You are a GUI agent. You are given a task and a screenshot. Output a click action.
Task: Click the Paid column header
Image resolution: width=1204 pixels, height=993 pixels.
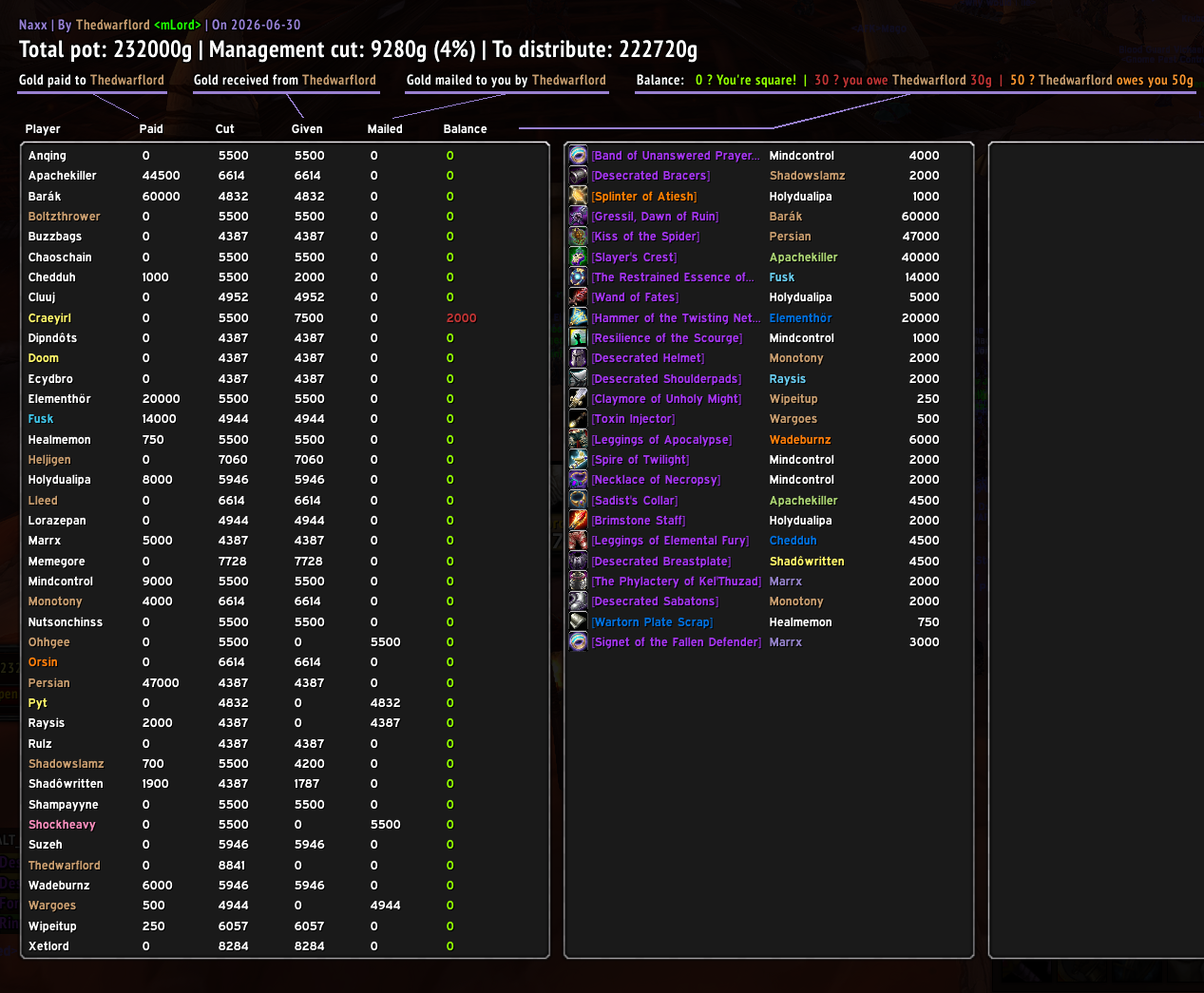pyautogui.click(x=151, y=129)
